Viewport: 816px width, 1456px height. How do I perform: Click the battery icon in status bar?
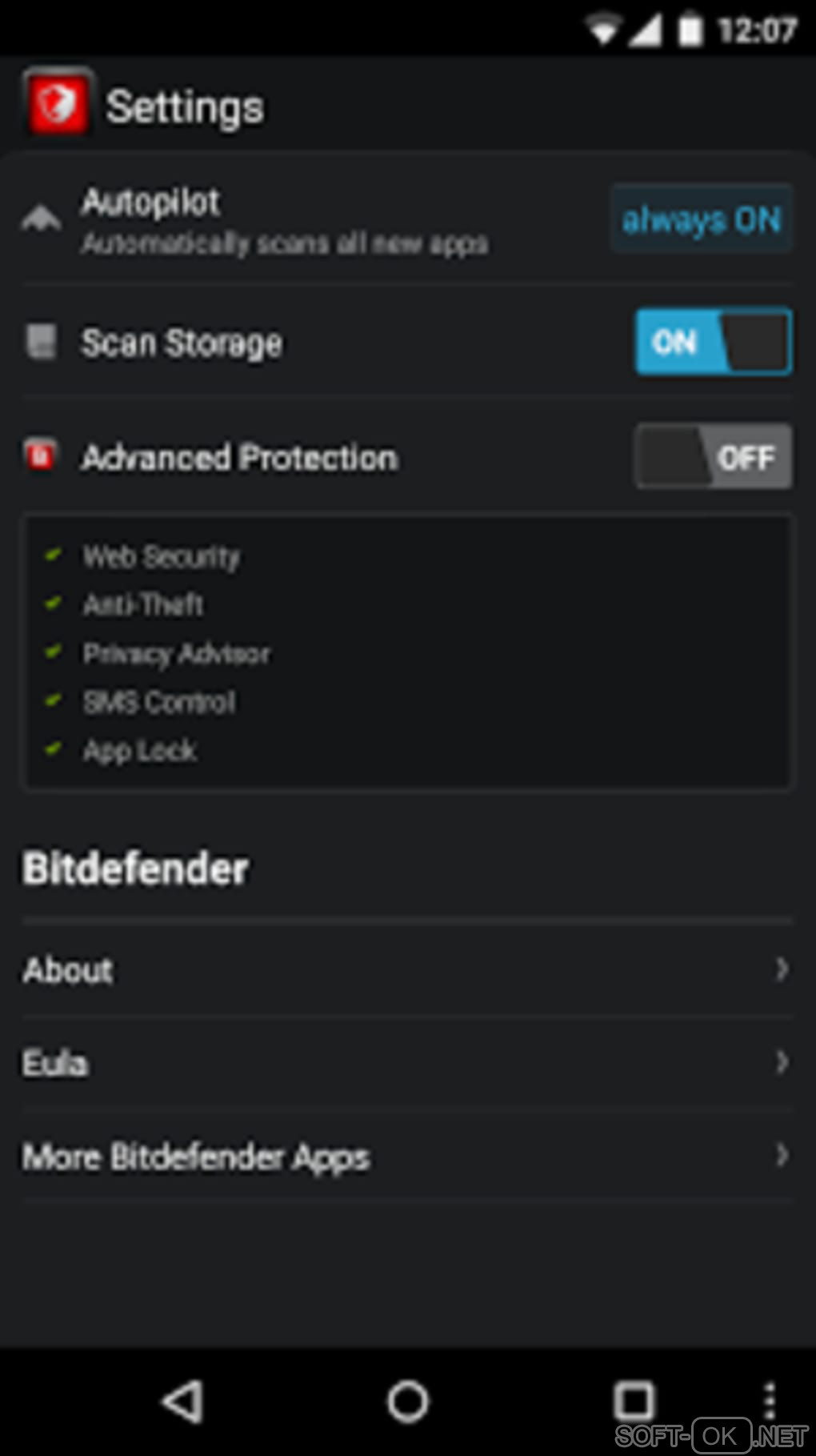[x=690, y=30]
